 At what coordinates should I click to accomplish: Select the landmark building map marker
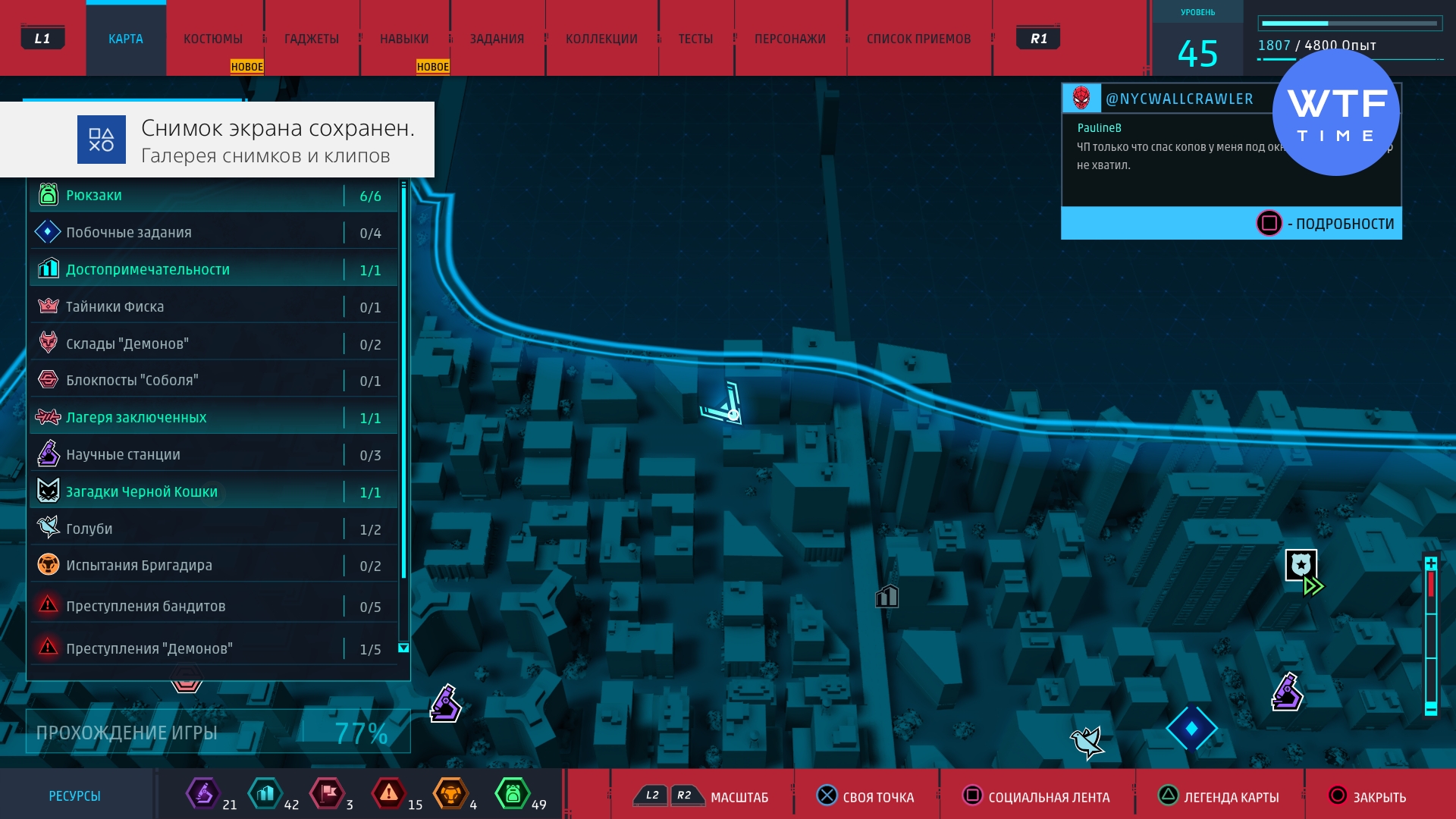[886, 597]
